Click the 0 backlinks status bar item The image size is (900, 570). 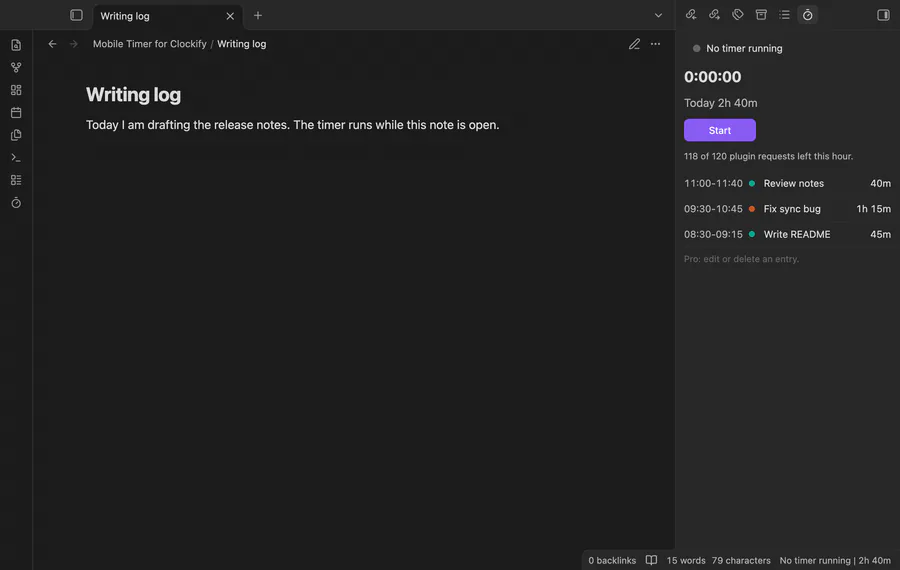pyautogui.click(x=612, y=560)
